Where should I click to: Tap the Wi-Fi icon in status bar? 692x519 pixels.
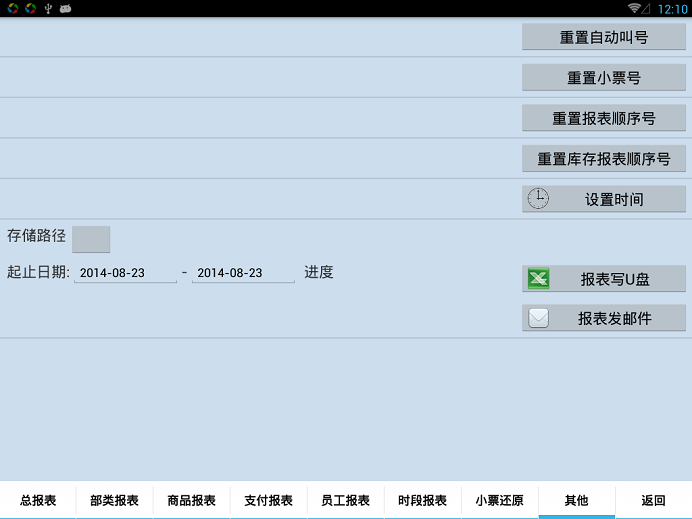pos(634,8)
